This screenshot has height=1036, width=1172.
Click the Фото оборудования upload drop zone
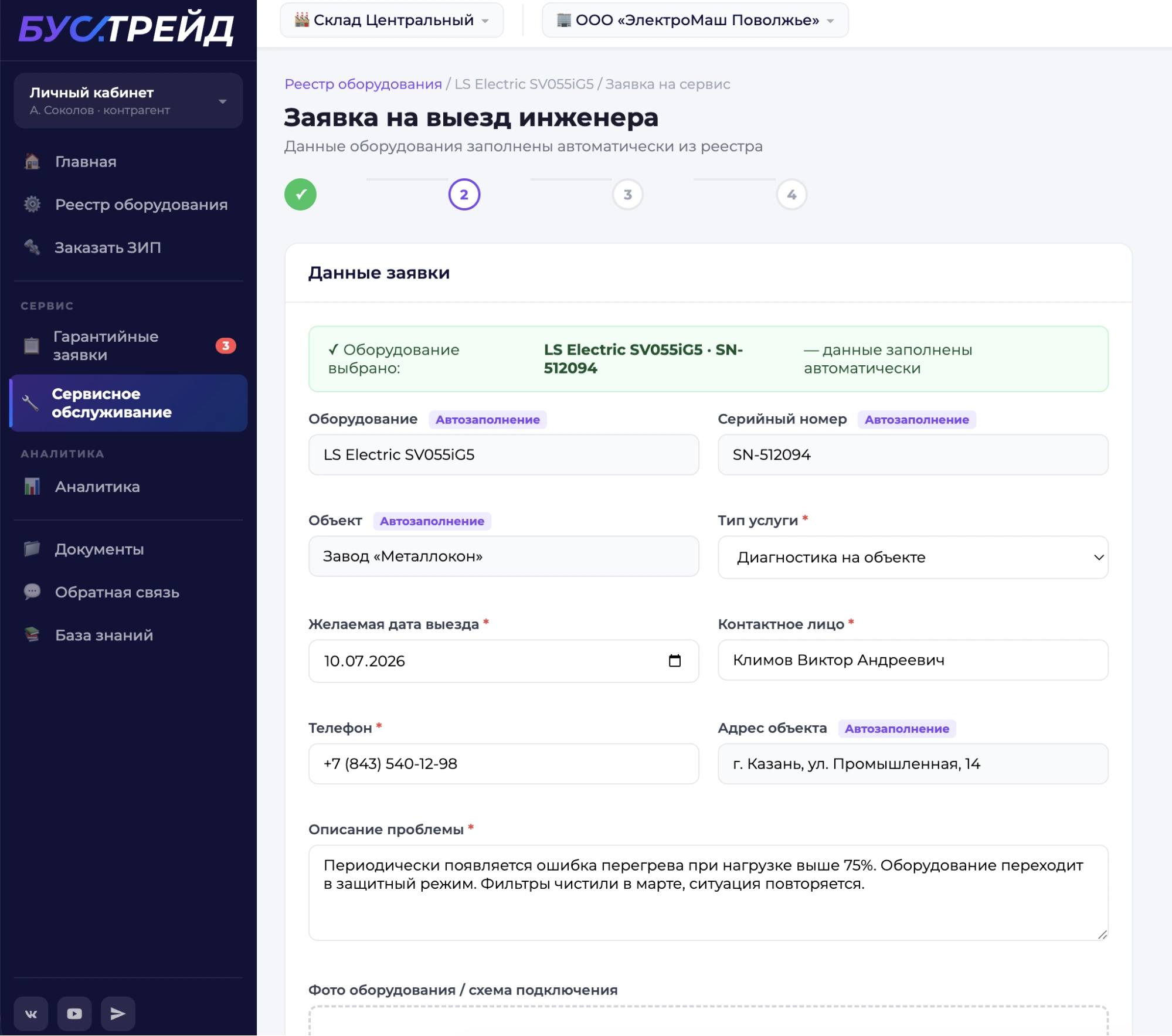(708, 1021)
